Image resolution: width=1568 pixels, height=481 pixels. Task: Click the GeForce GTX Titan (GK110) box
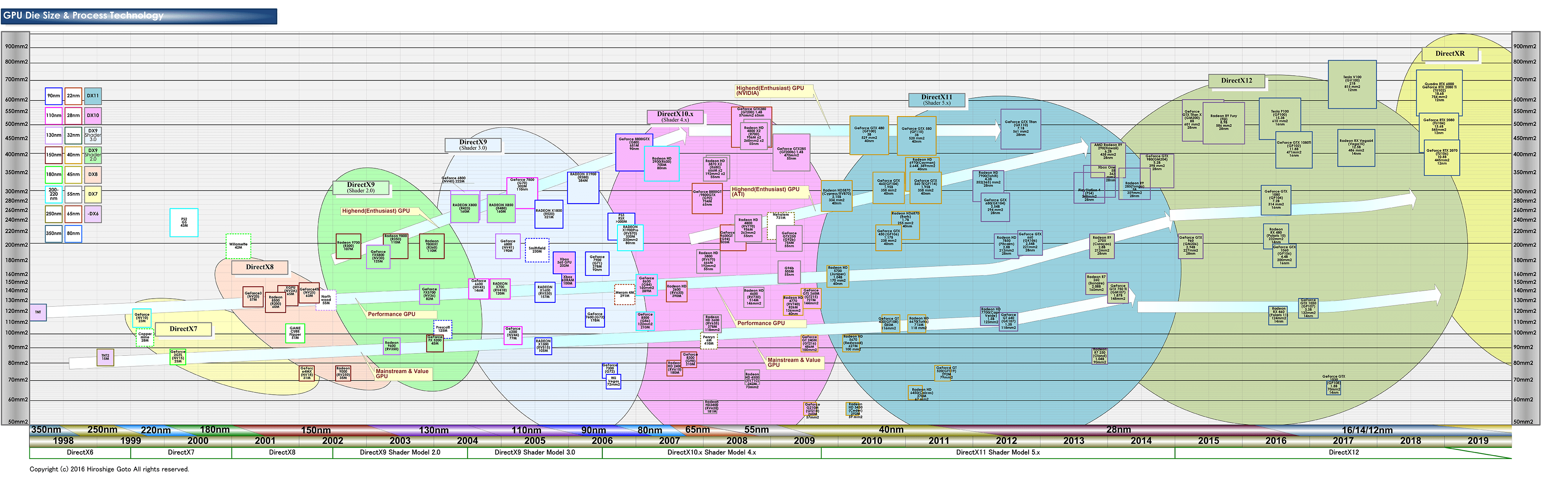[x=1021, y=129]
